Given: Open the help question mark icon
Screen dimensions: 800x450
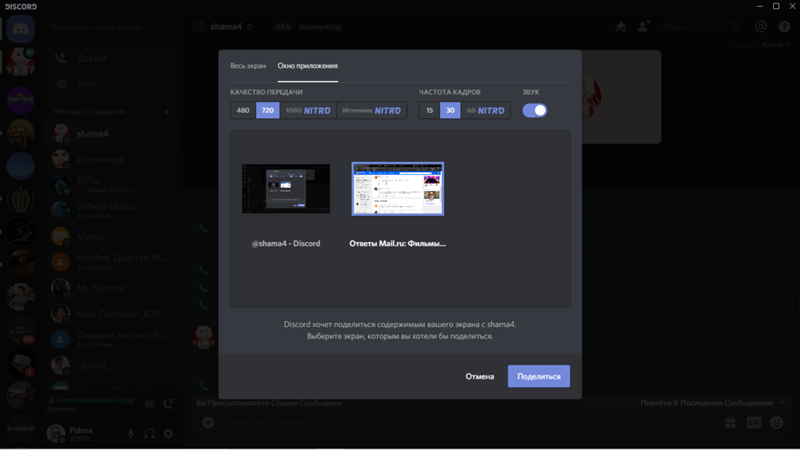Looking at the screenshot, I should [x=784, y=27].
